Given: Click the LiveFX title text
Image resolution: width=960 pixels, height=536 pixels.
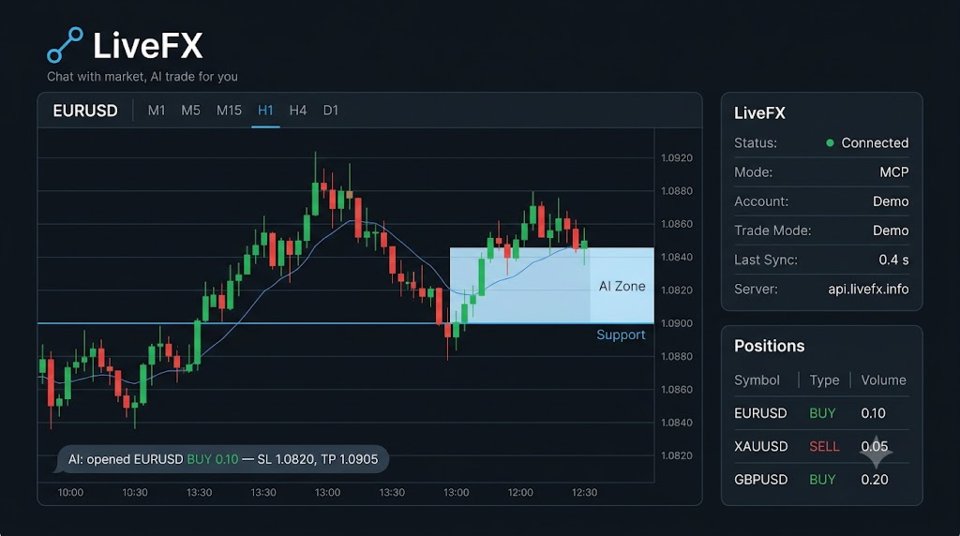Looking at the screenshot, I should (x=148, y=45).
